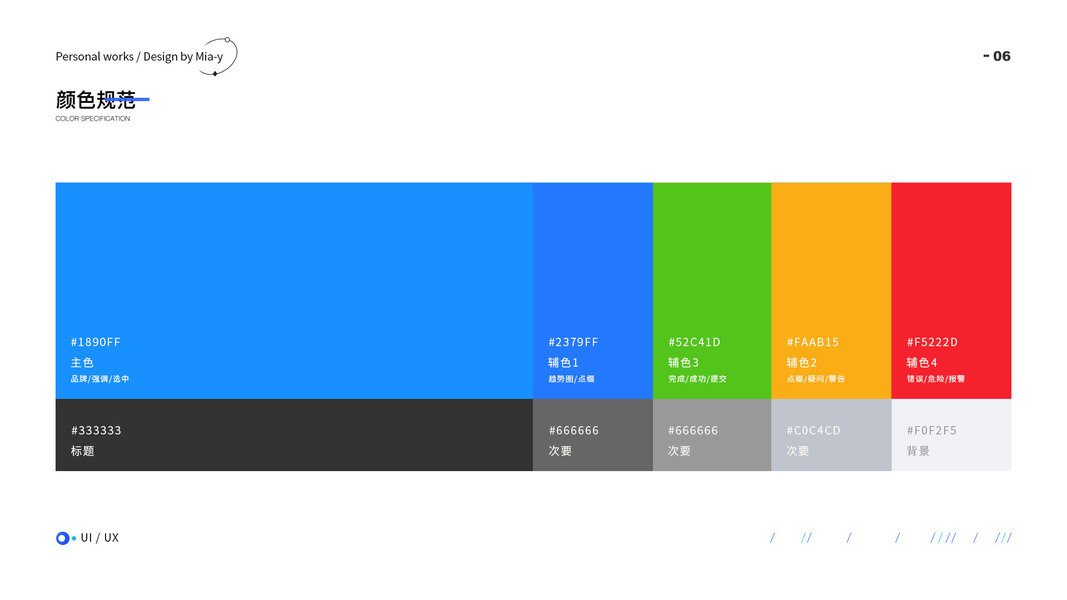Screen dimensions: 1067x600
Task: Click the '- 06' page number
Action: pyautogui.click(x=997, y=56)
